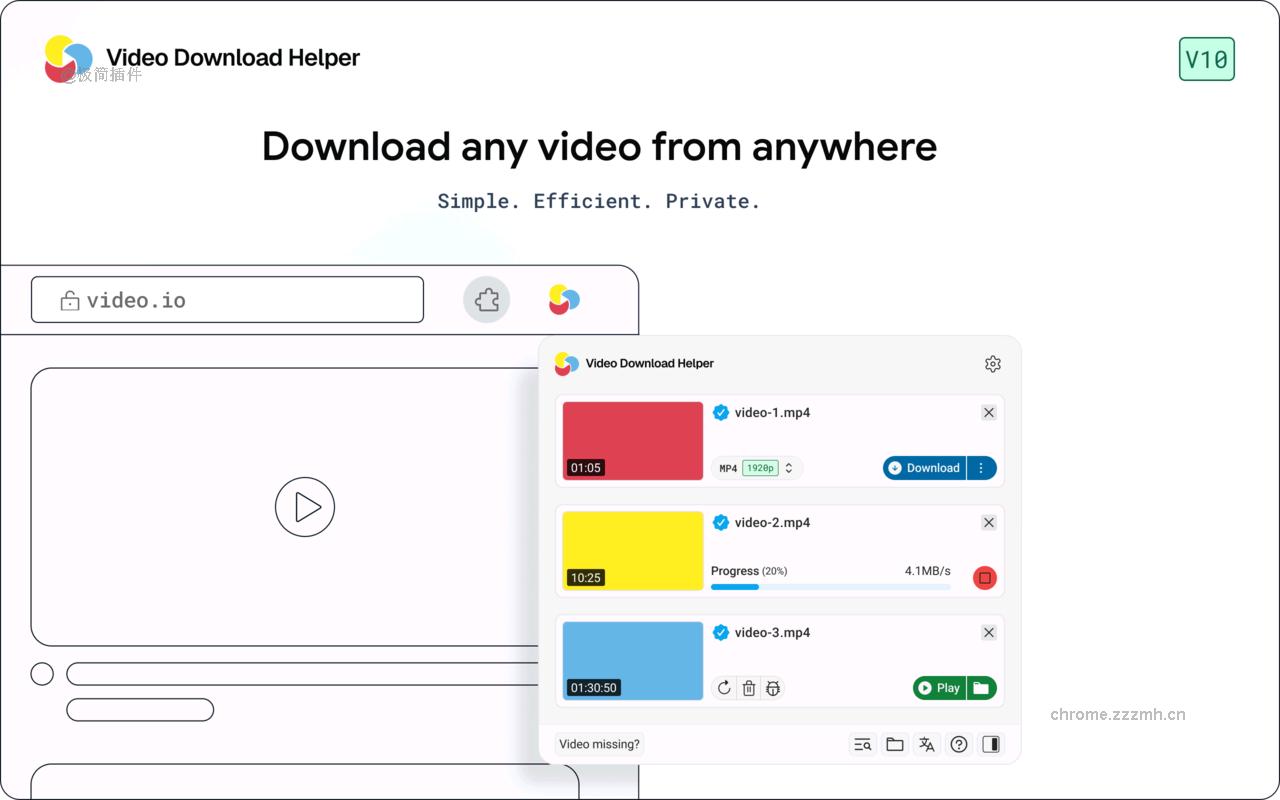Open the green folder button for video-3.mp4
1280x800 pixels.
pos(982,688)
